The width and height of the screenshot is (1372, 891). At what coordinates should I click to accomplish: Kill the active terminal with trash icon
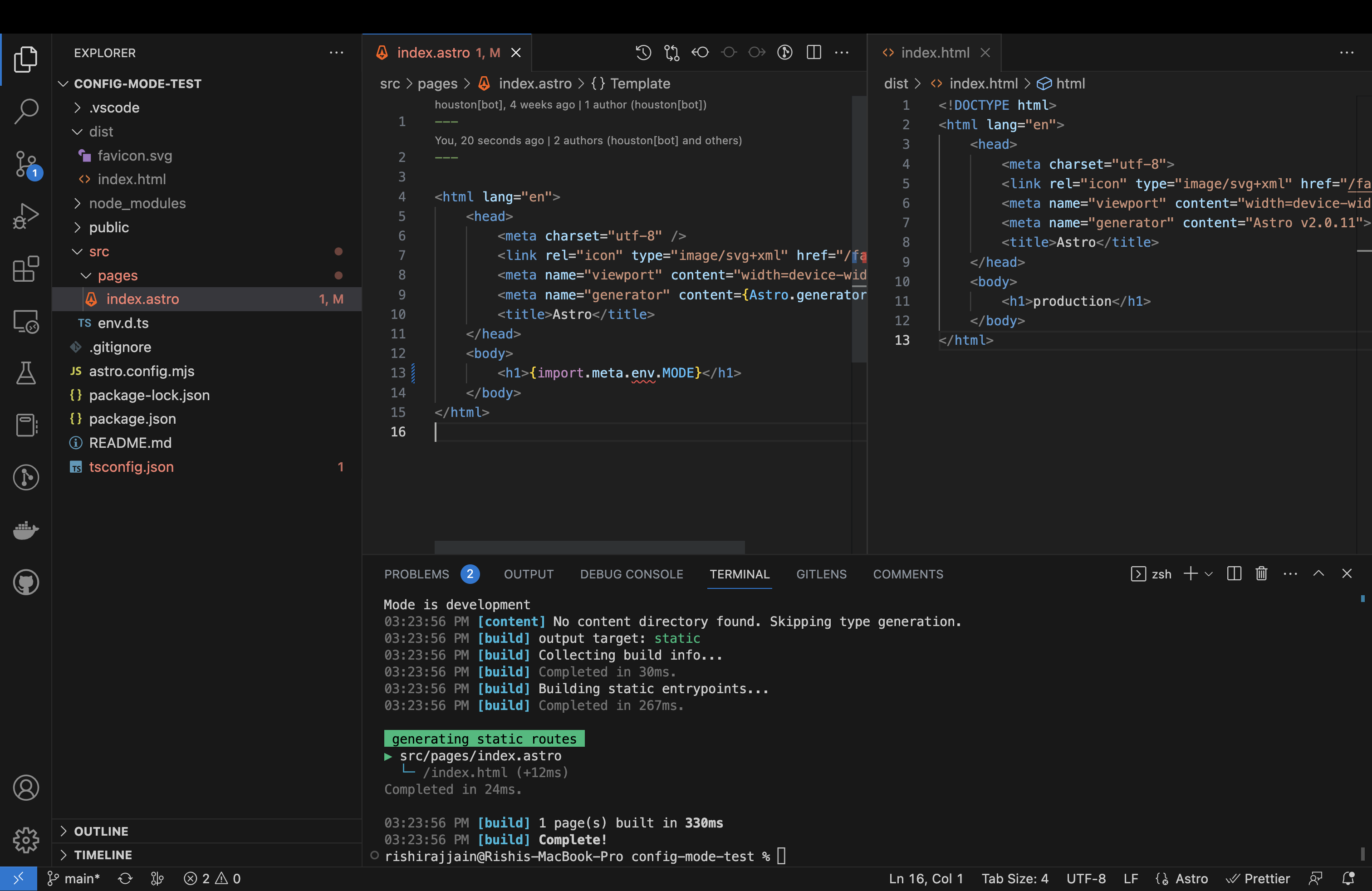click(x=1261, y=573)
